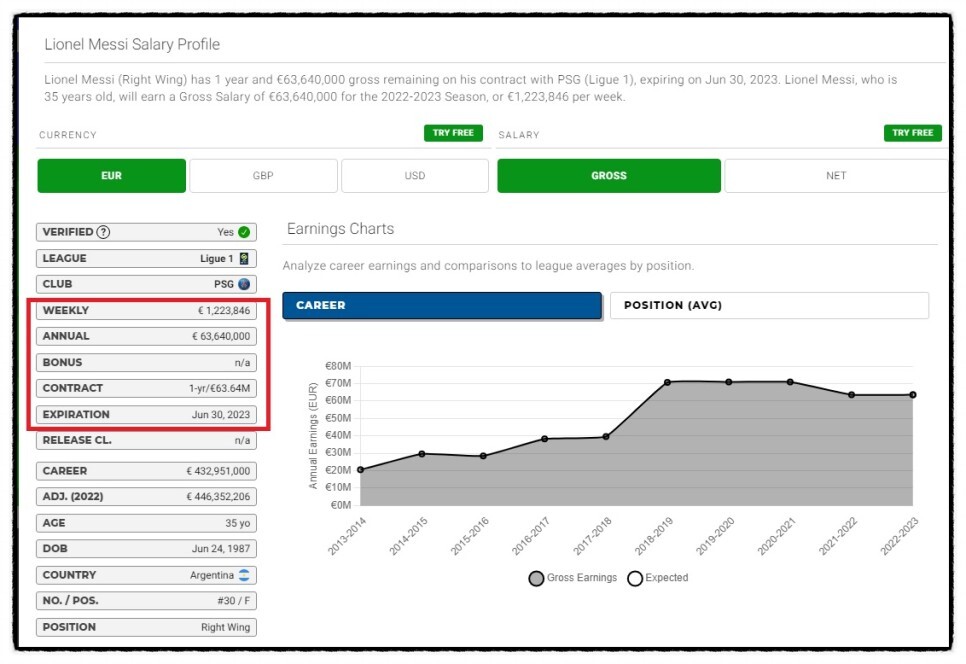Click the No. / Pos. value #30 / F
The height and width of the screenshot is (664, 966).
pyautogui.click(x=233, y=601)
